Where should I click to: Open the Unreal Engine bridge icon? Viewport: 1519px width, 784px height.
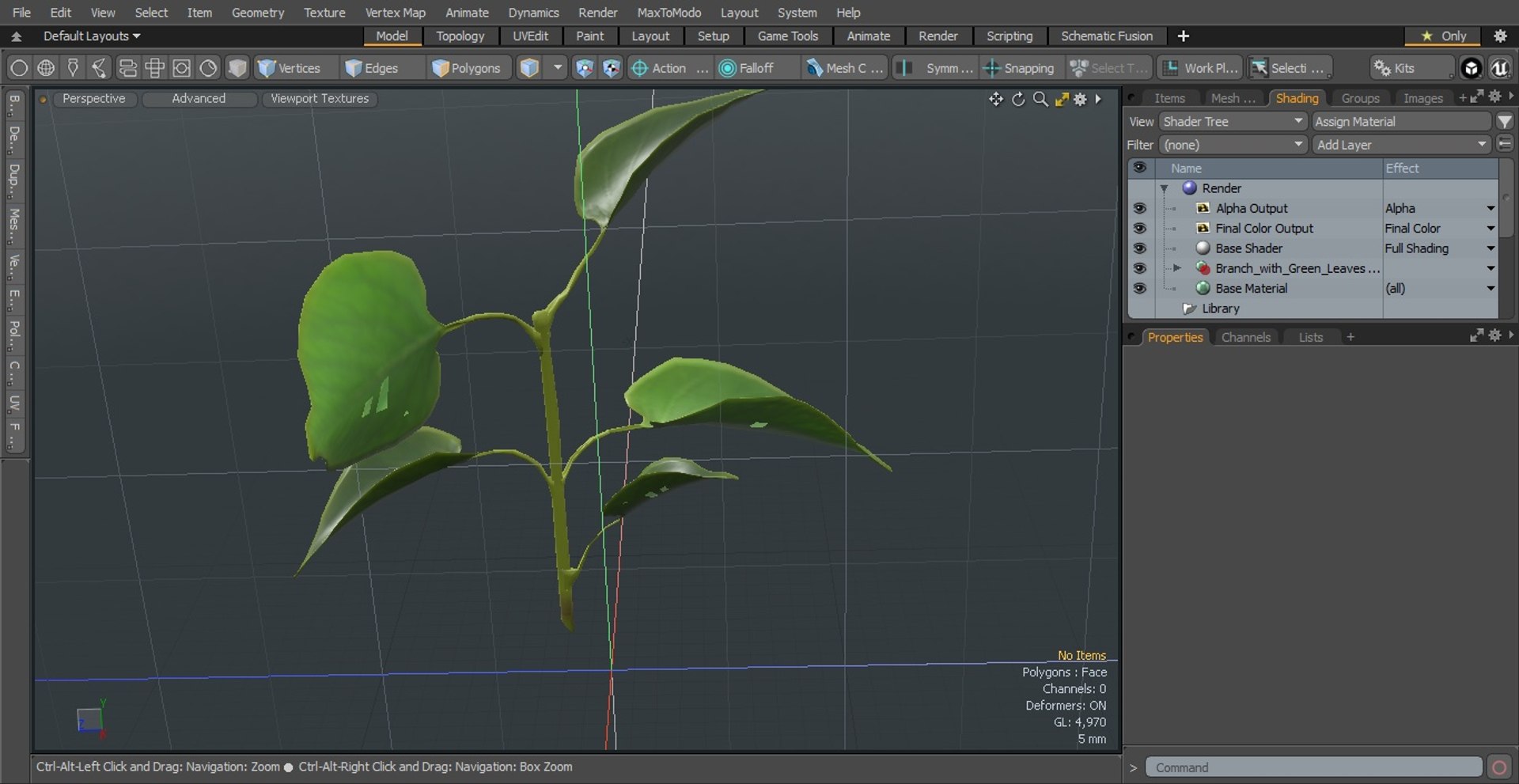click(1499, 68)
